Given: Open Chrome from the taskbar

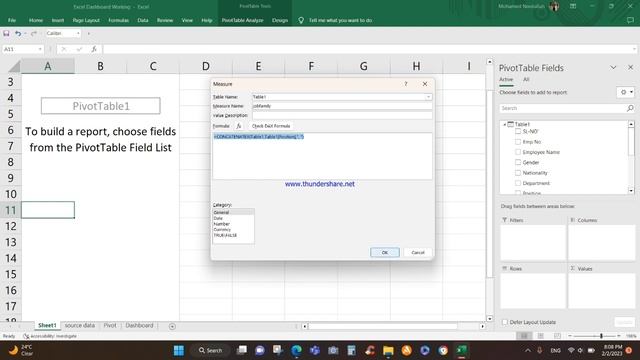Looking at the screenshot, I should tap(443, 350).
